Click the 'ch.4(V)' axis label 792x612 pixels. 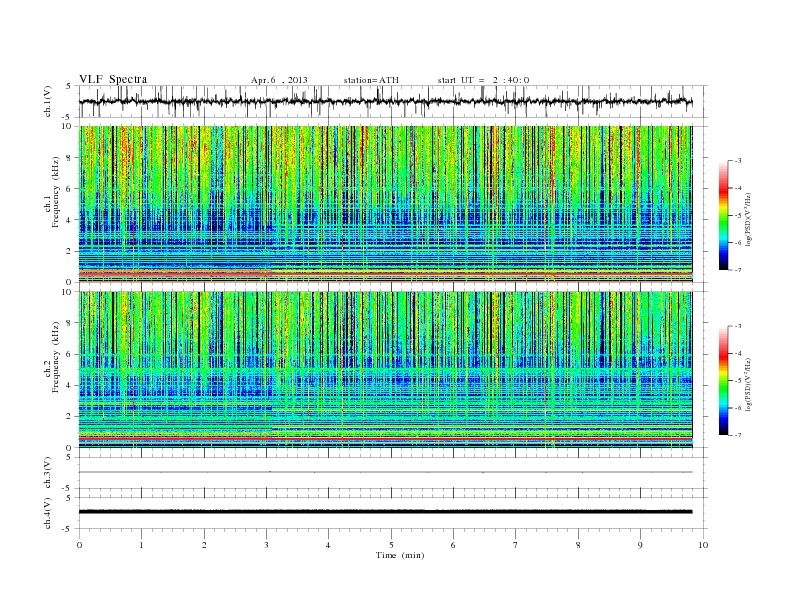coord(48,513)
